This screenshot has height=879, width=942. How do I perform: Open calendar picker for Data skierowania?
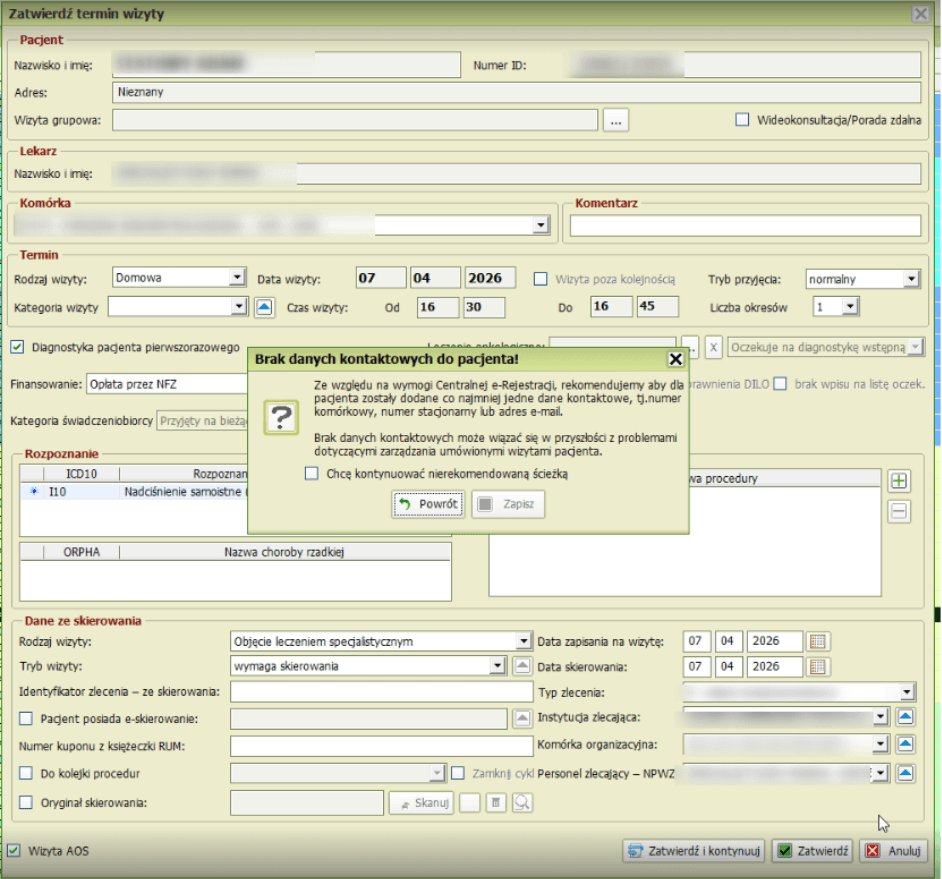pos(819,667)
